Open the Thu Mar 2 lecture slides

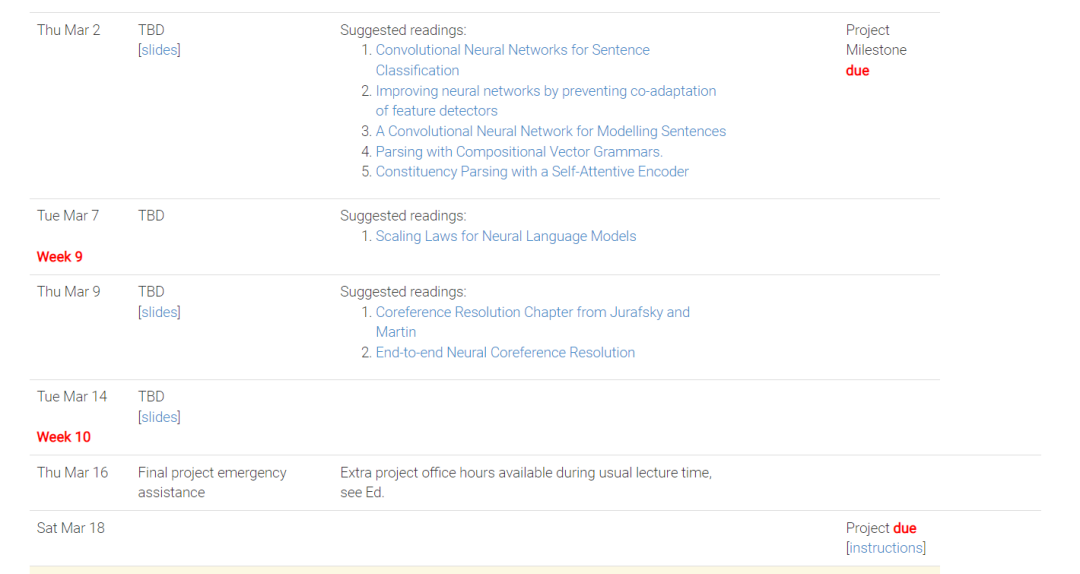tap(159, 50)
